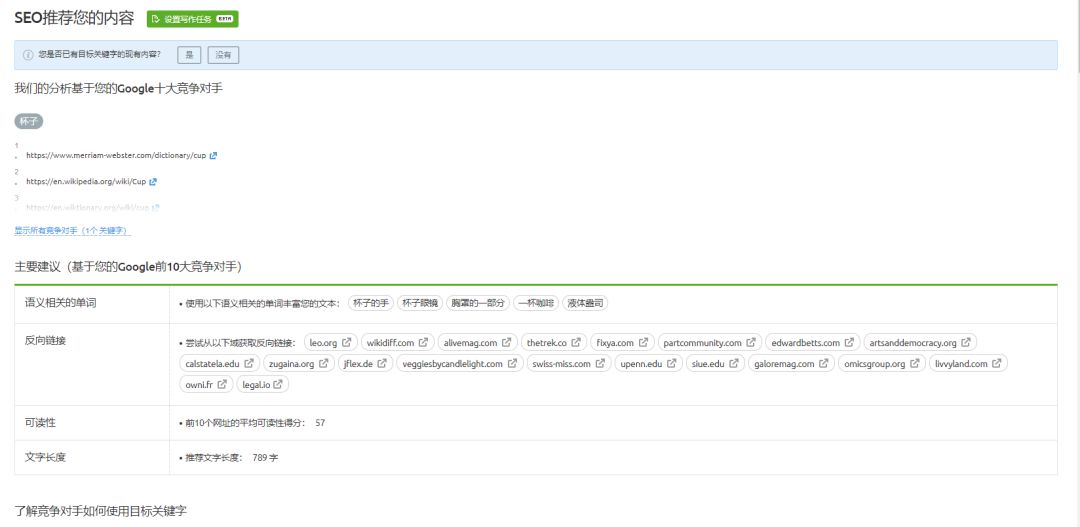Click the recommended length 789 字
This screenshot has height=527, width=1080.
265,457
